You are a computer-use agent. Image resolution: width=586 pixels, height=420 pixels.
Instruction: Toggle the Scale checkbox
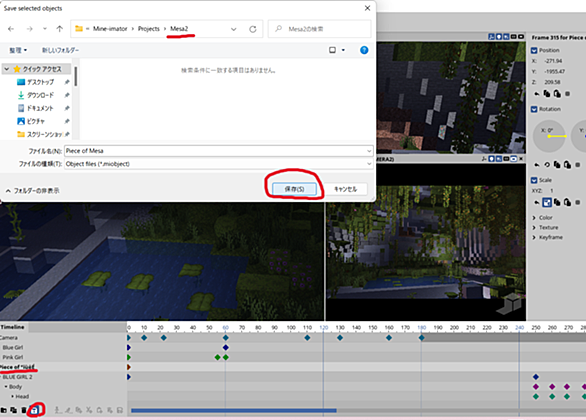(x=534, y=180)
